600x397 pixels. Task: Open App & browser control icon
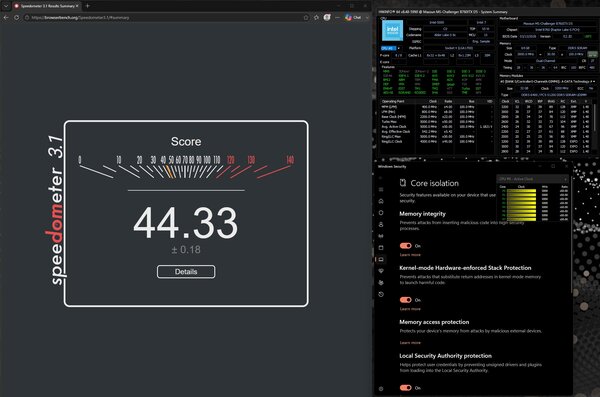coord(381,248)
